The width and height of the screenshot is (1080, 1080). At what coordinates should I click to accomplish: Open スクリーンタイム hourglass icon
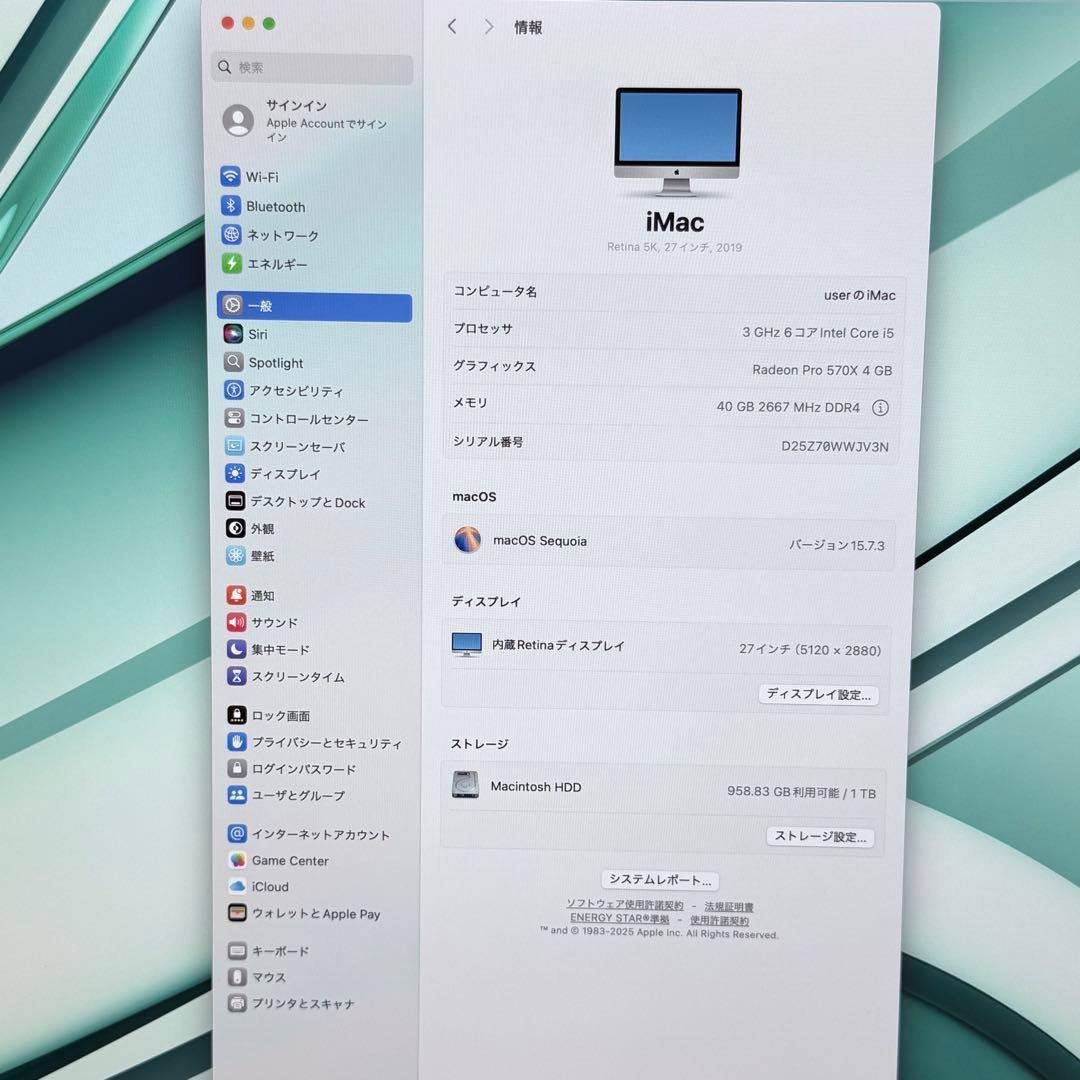pyautogui.click(x=237, y=676)
